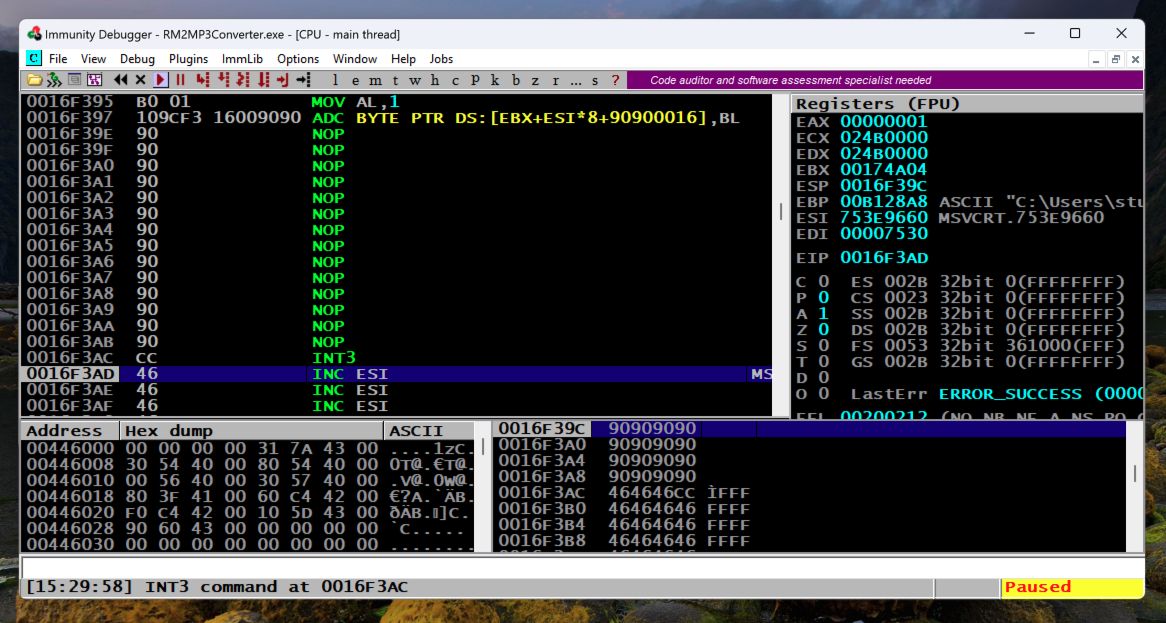This screenshot has width=1166, height=623.
Task: Open the View menu
Action: [94, 59]
